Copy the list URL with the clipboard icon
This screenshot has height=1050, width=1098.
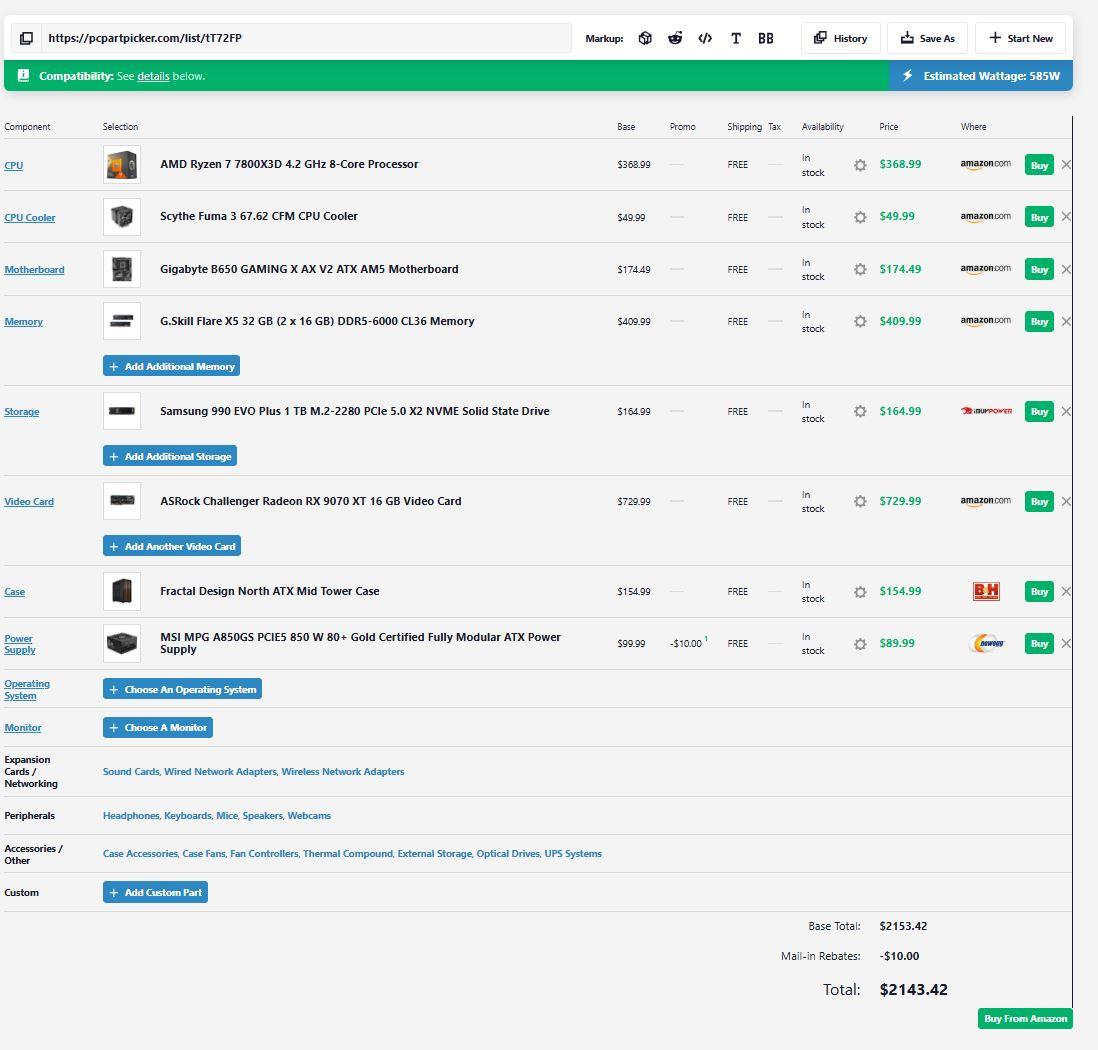(x=26, y=38)
